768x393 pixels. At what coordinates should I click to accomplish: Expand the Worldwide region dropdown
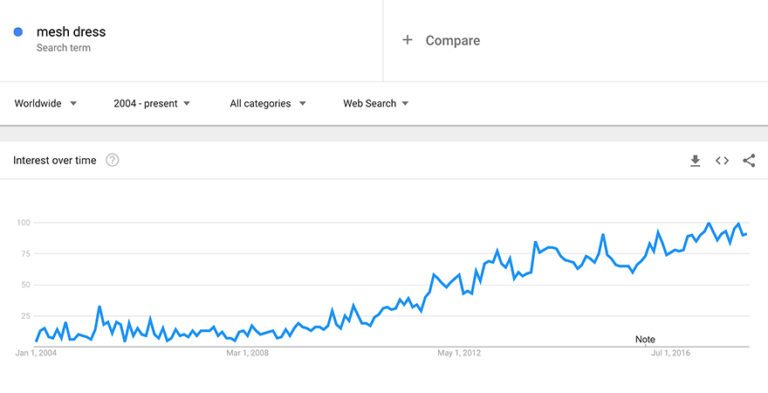pos(46,103)
